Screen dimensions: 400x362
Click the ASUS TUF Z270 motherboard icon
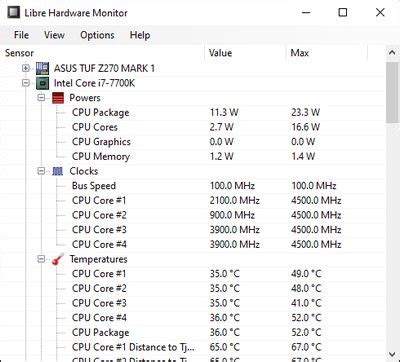42,68
